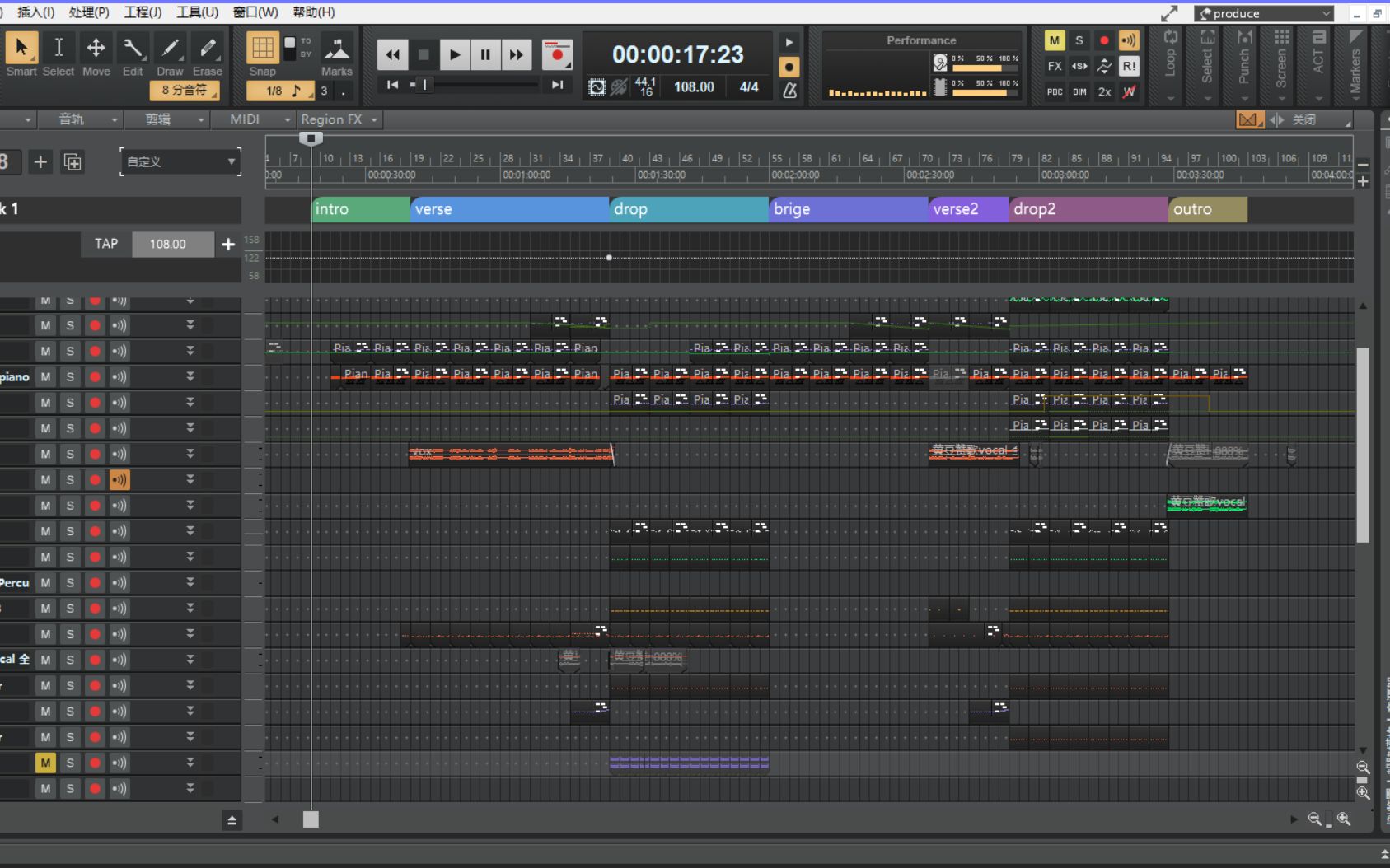Fast forward the transport
This screenshot has width=1390, height=868.
click(516, 55)
